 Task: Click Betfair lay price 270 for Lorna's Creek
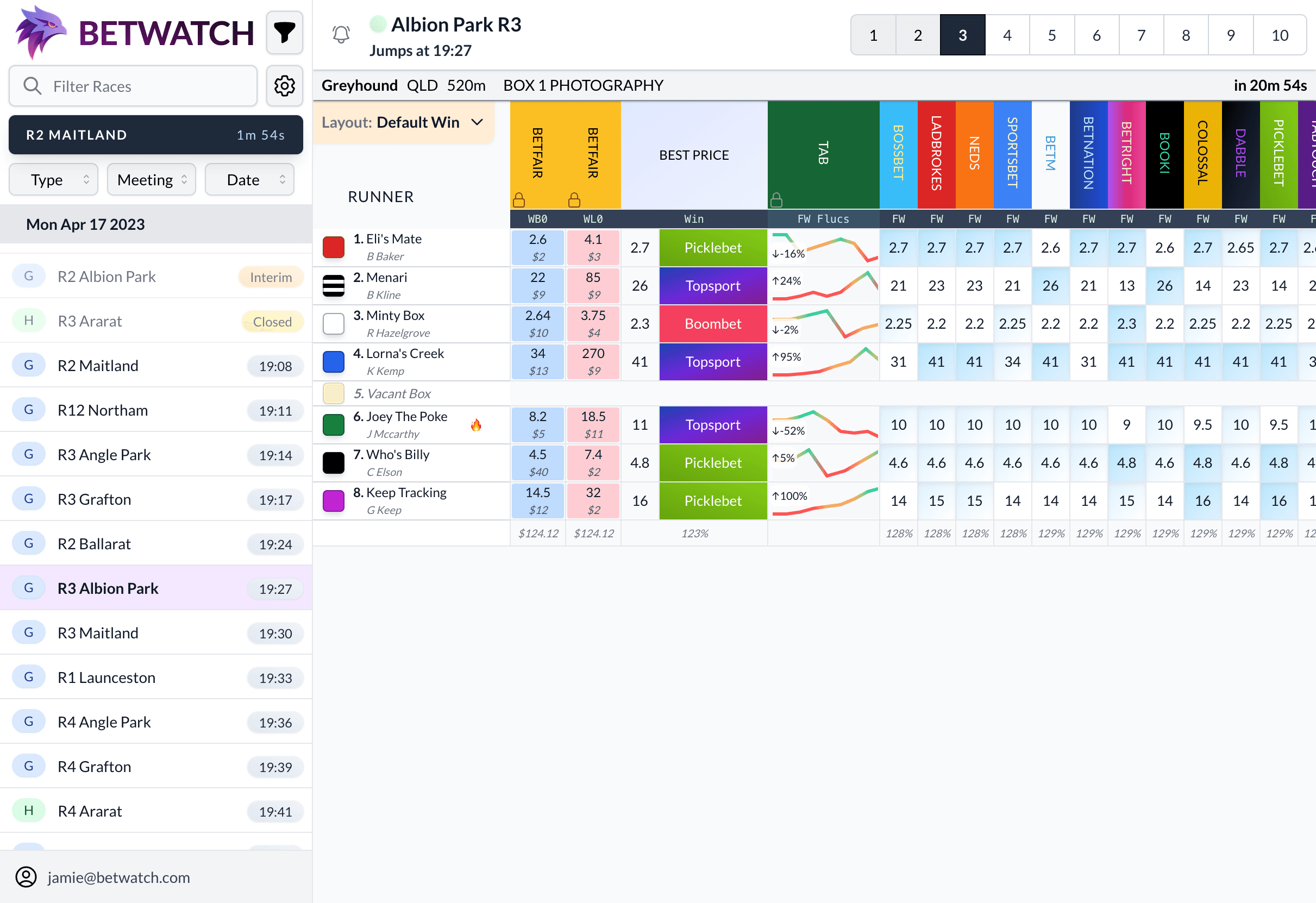click(x=593, y=362)
